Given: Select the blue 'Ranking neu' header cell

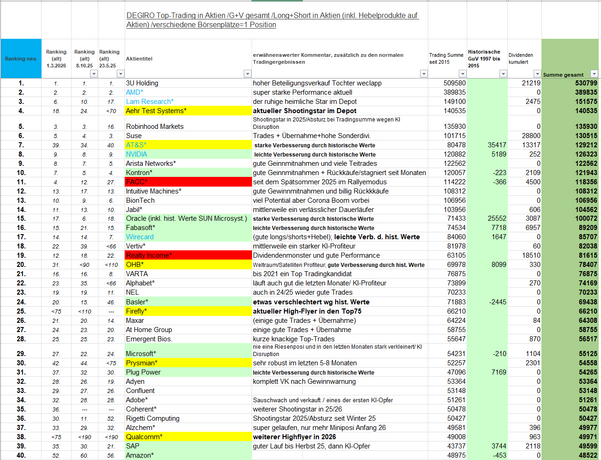Looking at the screenshot, I should [21, 59].
